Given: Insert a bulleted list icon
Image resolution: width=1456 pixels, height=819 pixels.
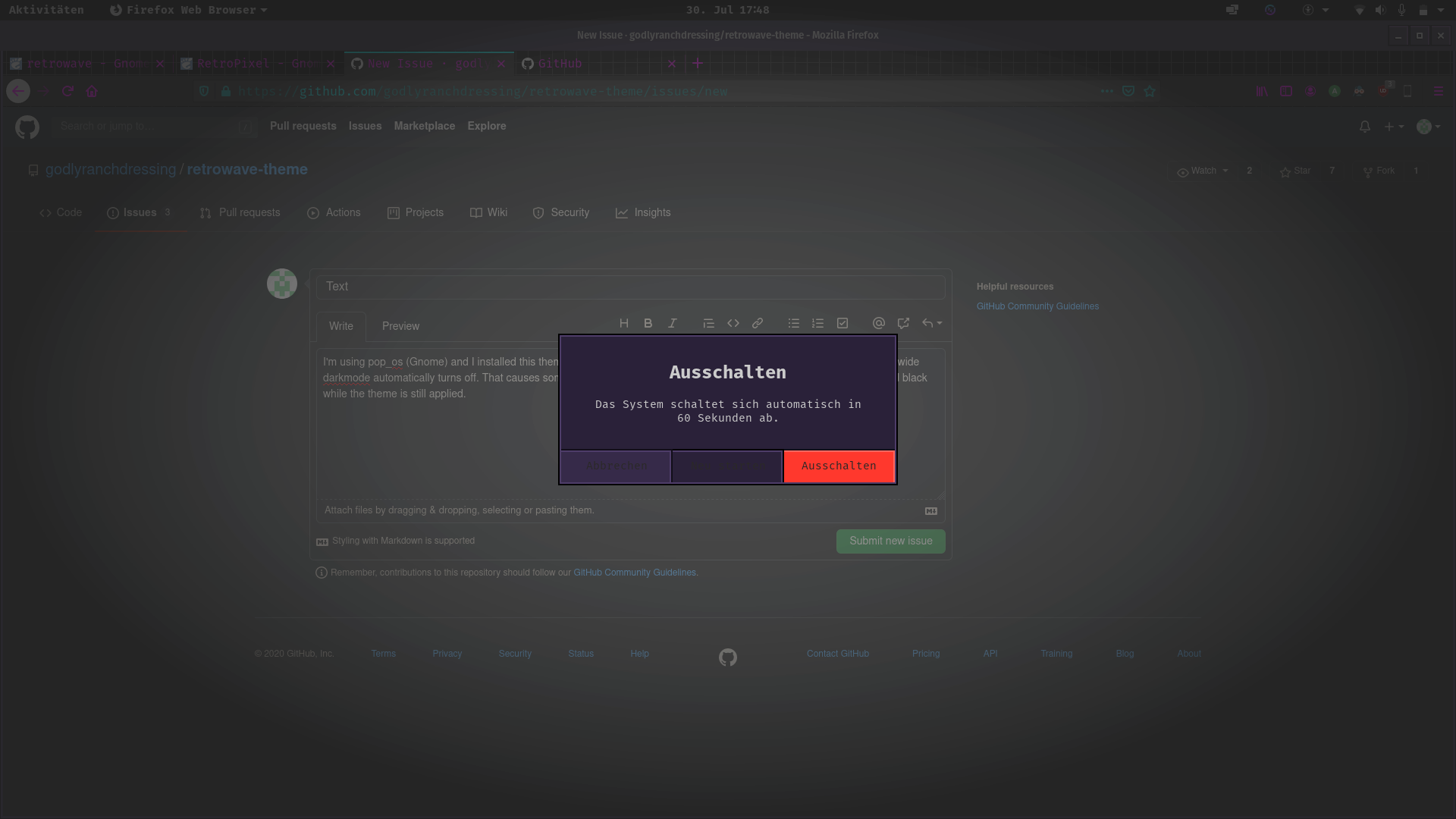Looking at the screenshot, I should pyautogui.click(x=794, y=324).
